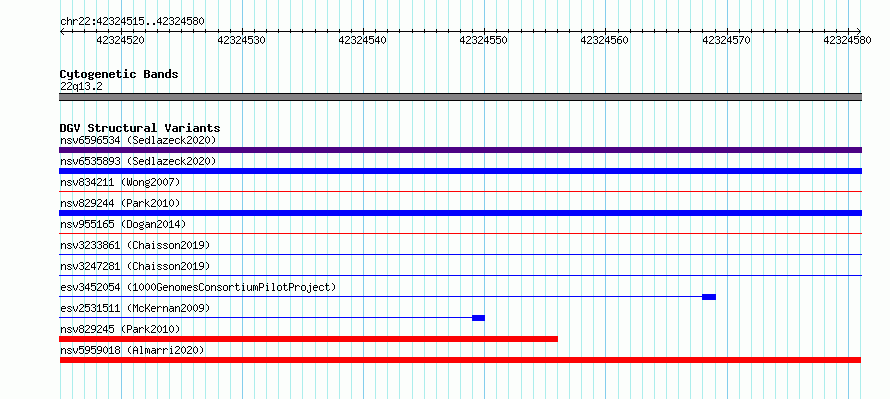Click the short red bar under nsv829245
The height and width of the screenshot is (399, 890).
coord(308,339)
